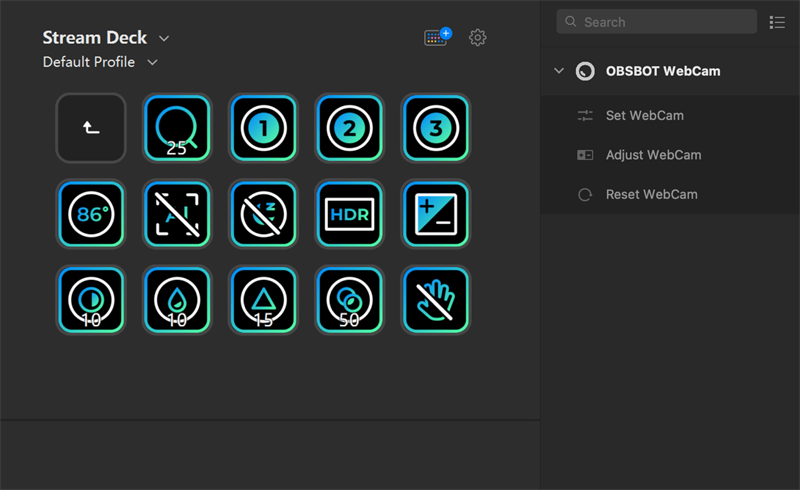Click the 86° field of view key
This screenshot has width=800, height=490.
click(91, 214)
